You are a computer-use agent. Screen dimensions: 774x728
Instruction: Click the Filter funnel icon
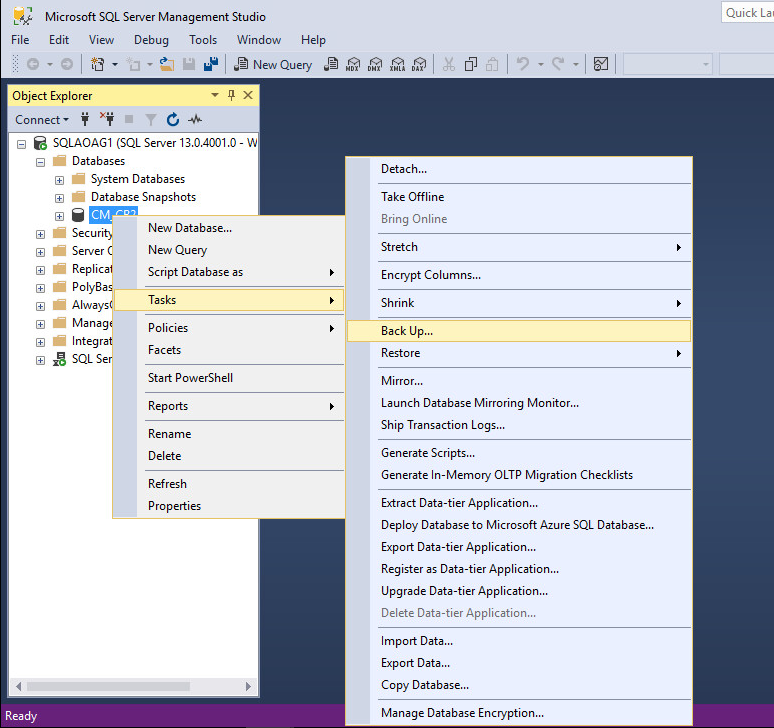[151, 119]
